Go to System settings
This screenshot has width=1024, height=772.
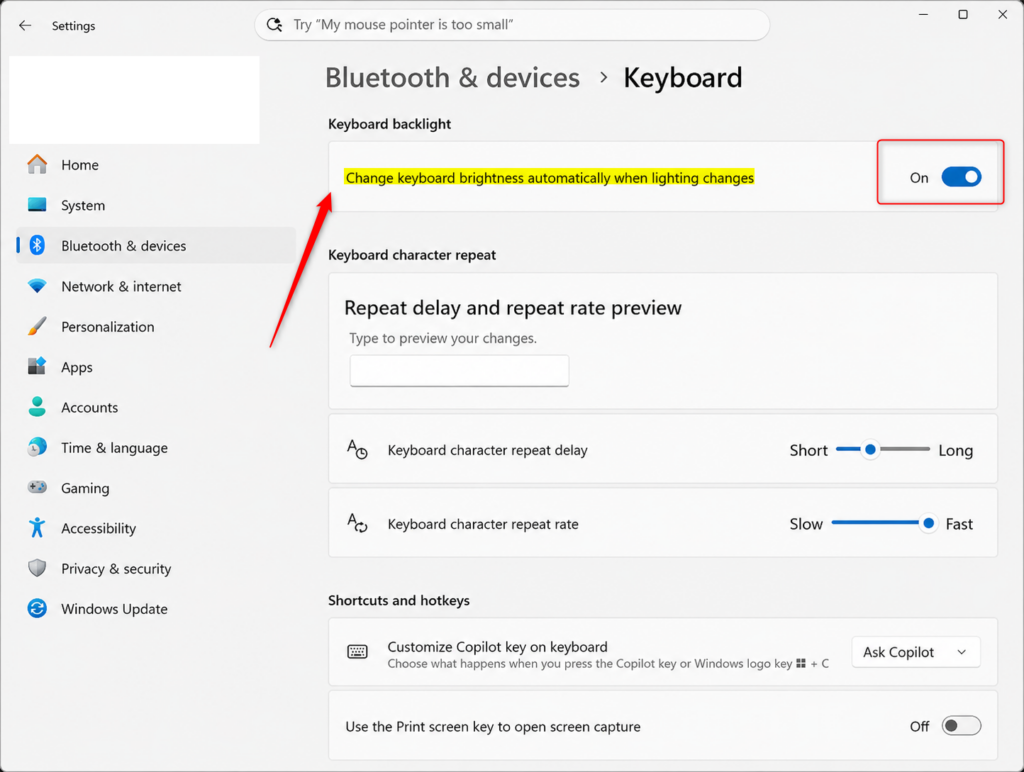click(155, 205)
